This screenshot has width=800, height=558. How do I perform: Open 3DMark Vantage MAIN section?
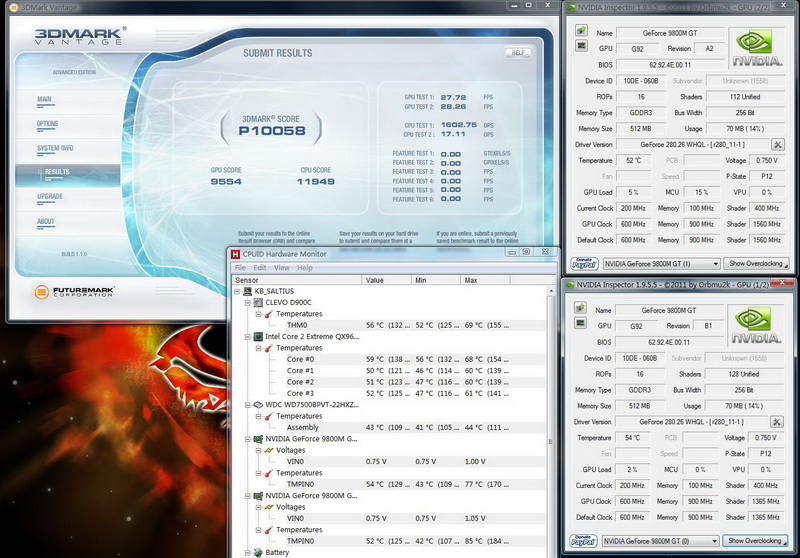(x=44, y=99)
